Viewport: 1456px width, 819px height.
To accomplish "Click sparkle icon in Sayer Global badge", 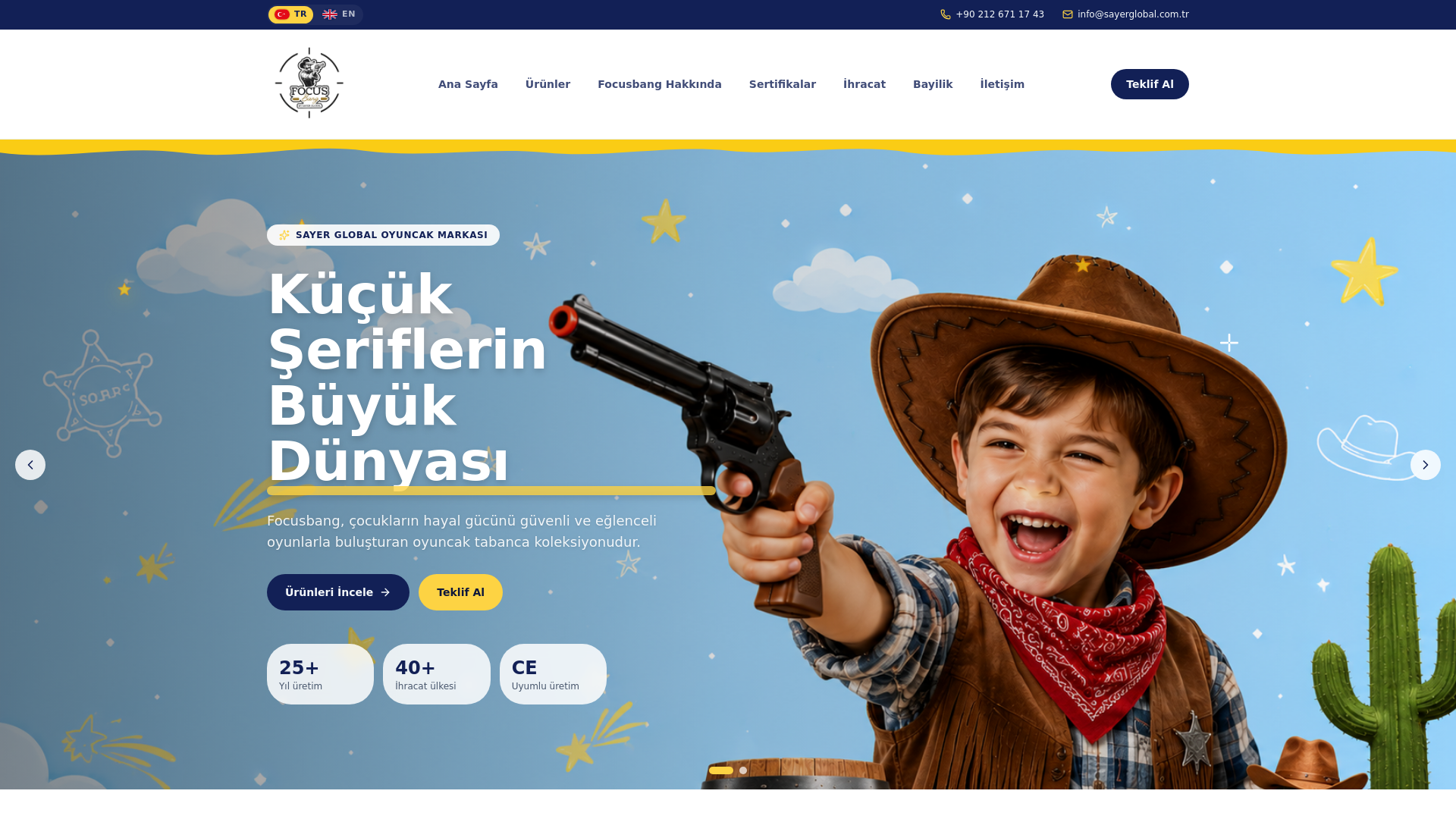I will (x=284, y=235).
